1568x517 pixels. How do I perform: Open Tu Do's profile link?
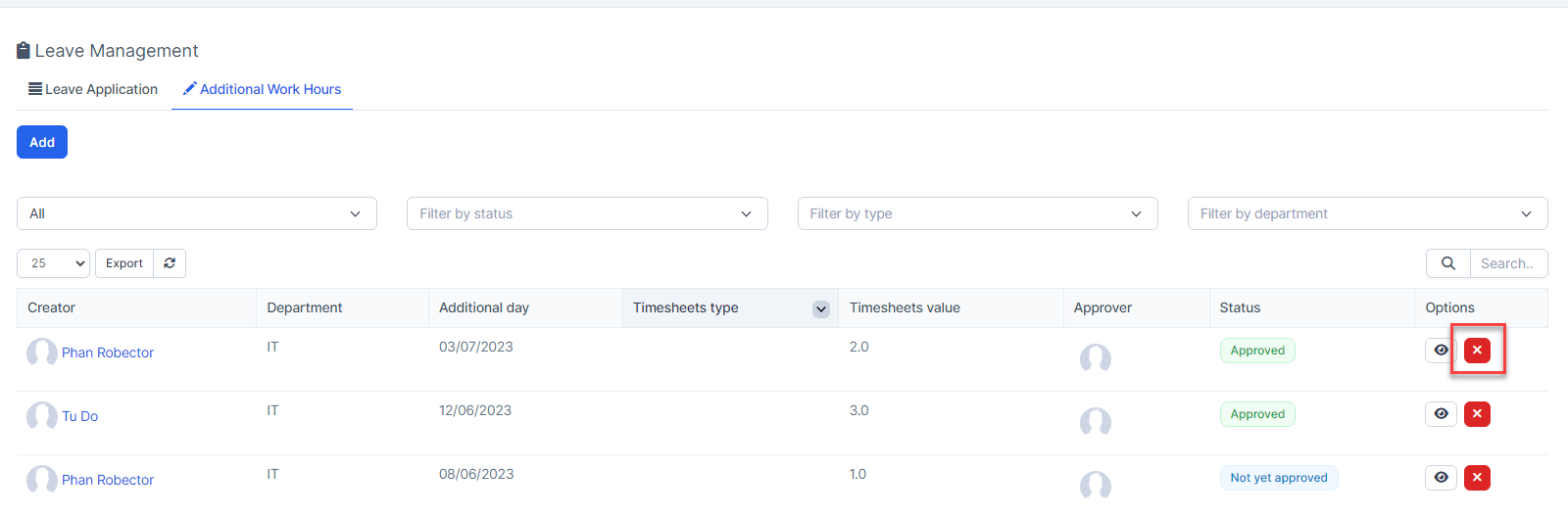[x=79, y=416]
